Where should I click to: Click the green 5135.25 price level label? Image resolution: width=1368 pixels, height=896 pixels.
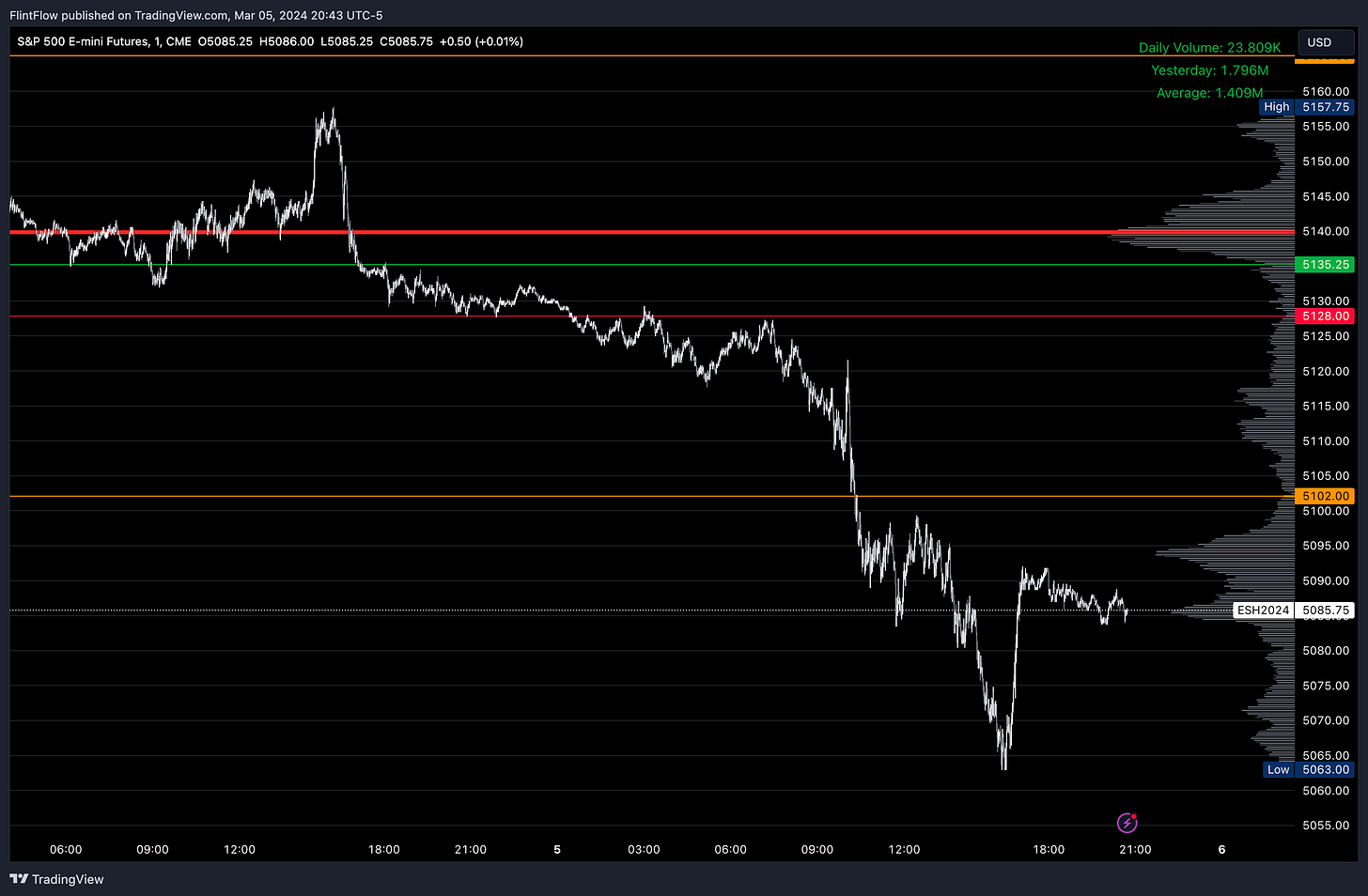click(1325, 265)
